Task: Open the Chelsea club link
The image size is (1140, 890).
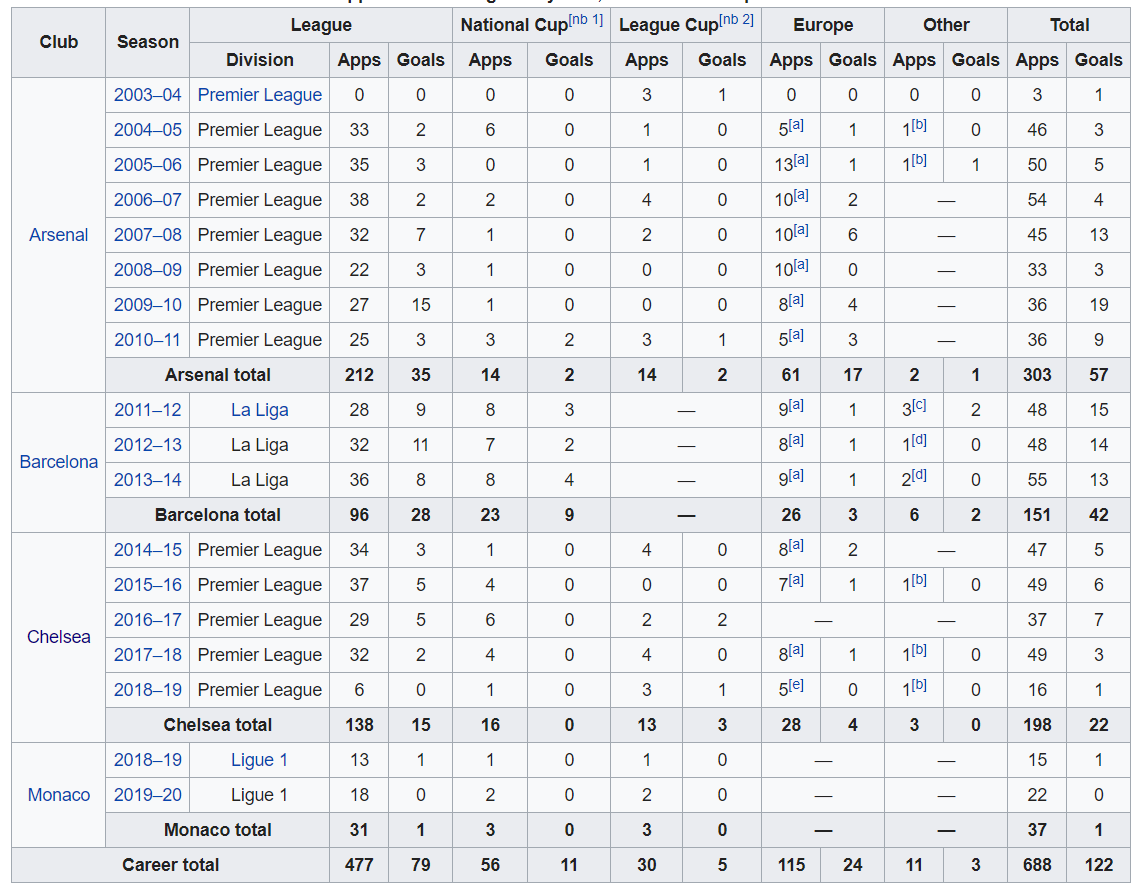Action: (58, 637)
